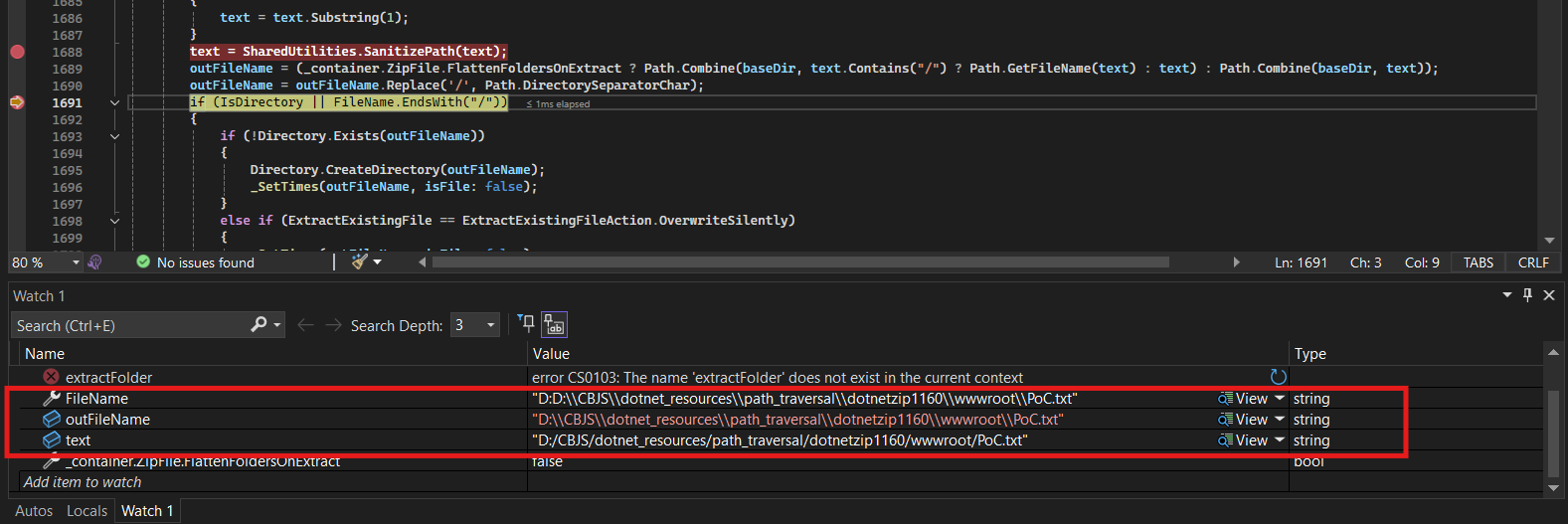Open the Search Depth dropdown

click(x=490, y=325)
